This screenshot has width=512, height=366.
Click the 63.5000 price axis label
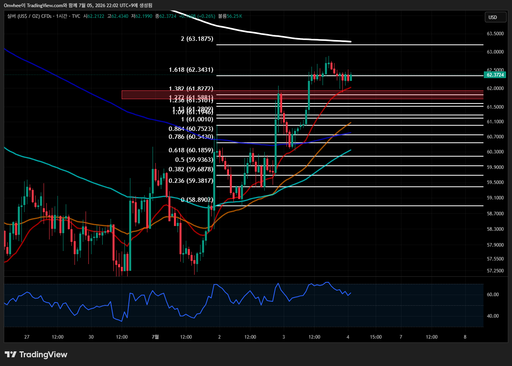pos(495,34)
